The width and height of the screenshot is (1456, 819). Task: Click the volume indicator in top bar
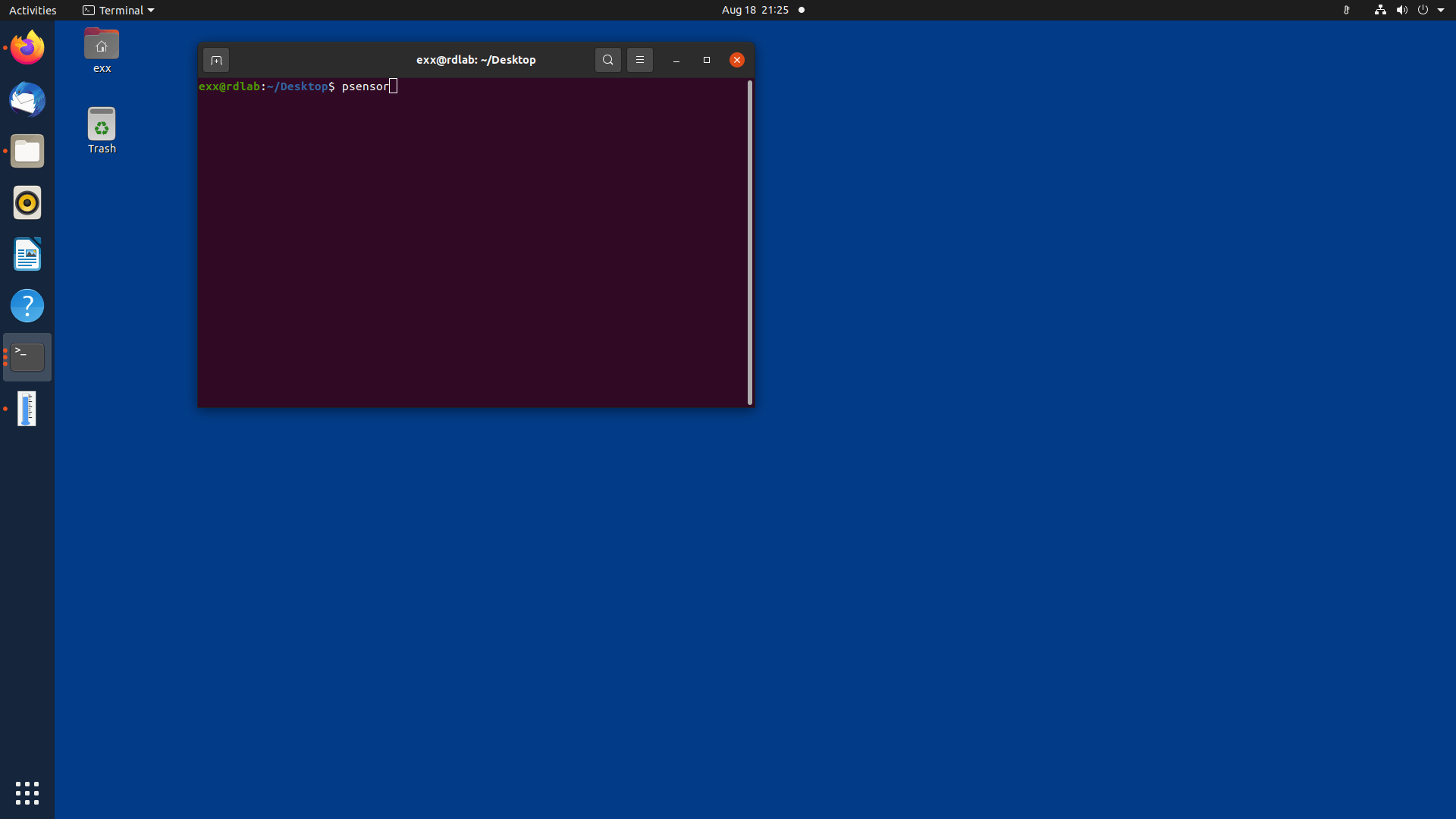pos(1401,10)
